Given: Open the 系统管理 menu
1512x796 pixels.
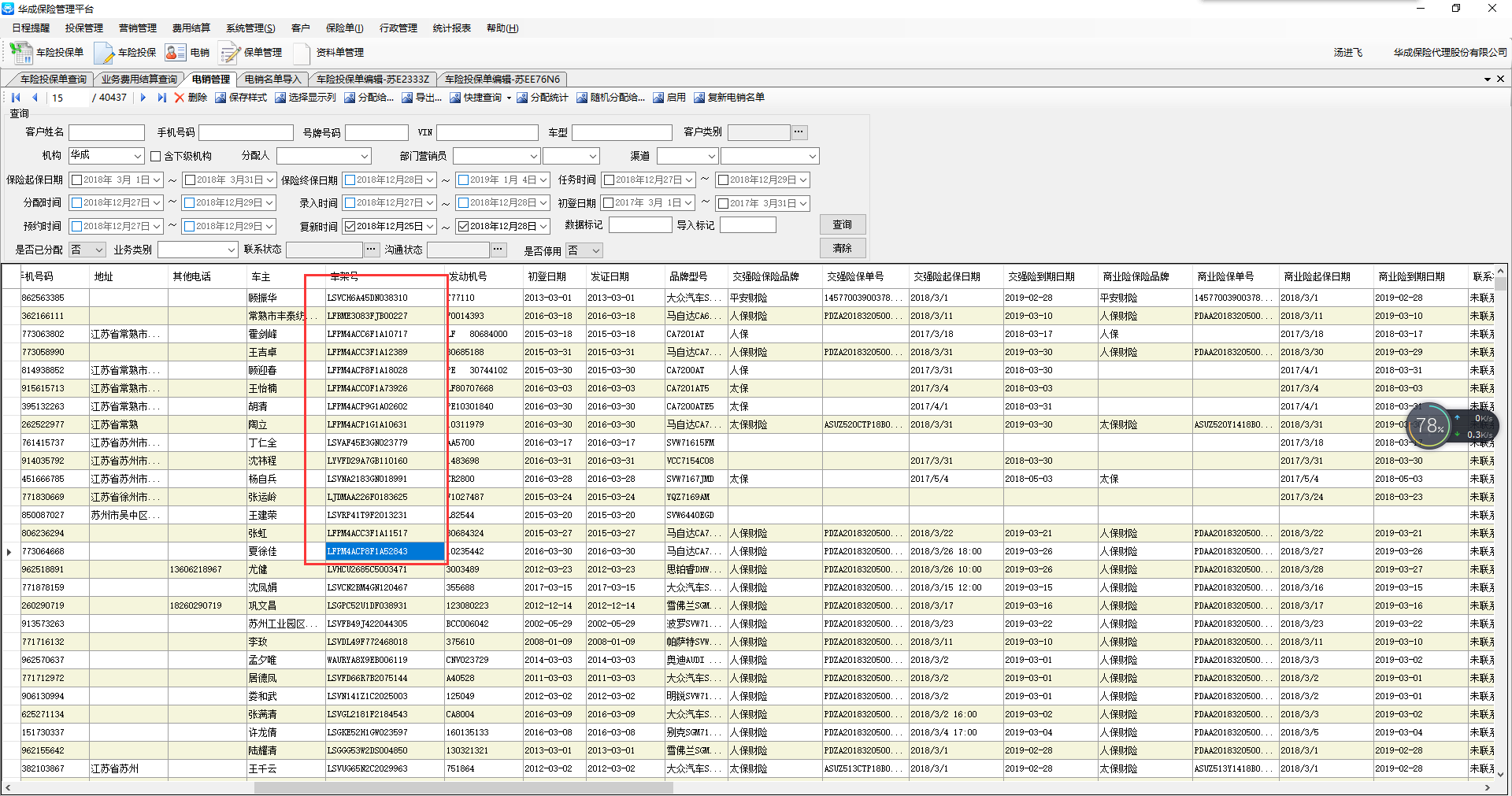Looking at the screenshot, I should [250, 28].
